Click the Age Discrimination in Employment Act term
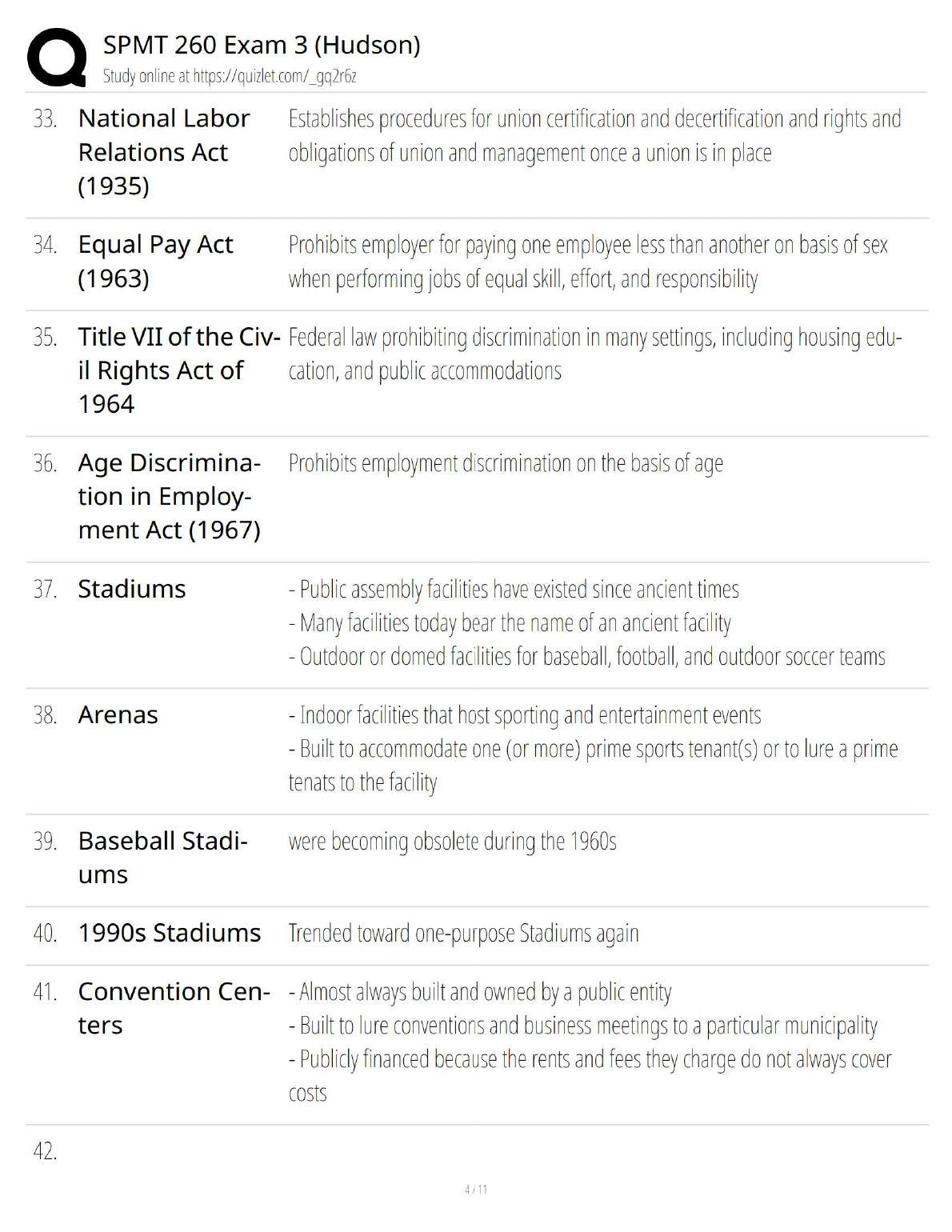The image size is (952, 1232). [x=170, y=496]
